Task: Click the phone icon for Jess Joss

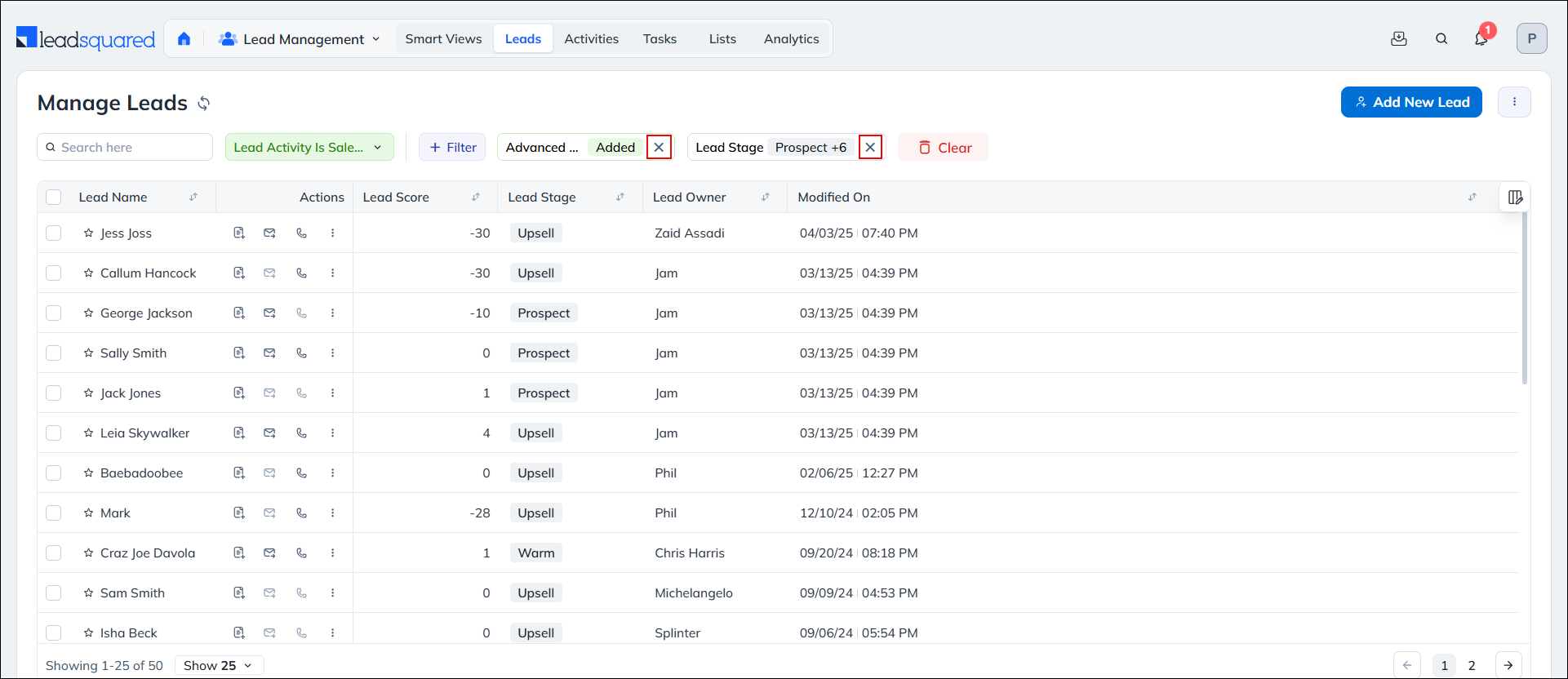Action: (301, 233)
